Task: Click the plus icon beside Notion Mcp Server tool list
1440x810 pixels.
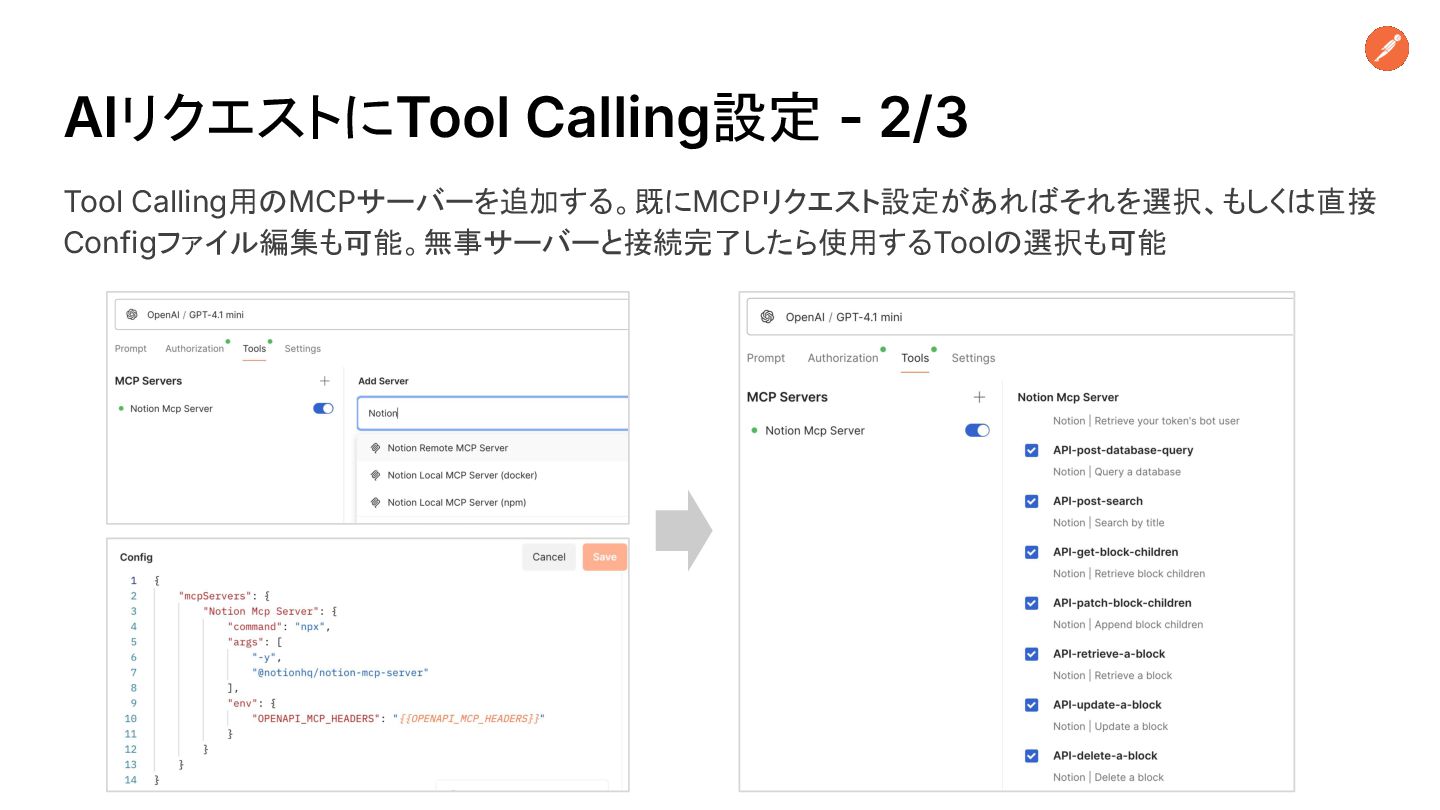Action: tap(979, 397)
